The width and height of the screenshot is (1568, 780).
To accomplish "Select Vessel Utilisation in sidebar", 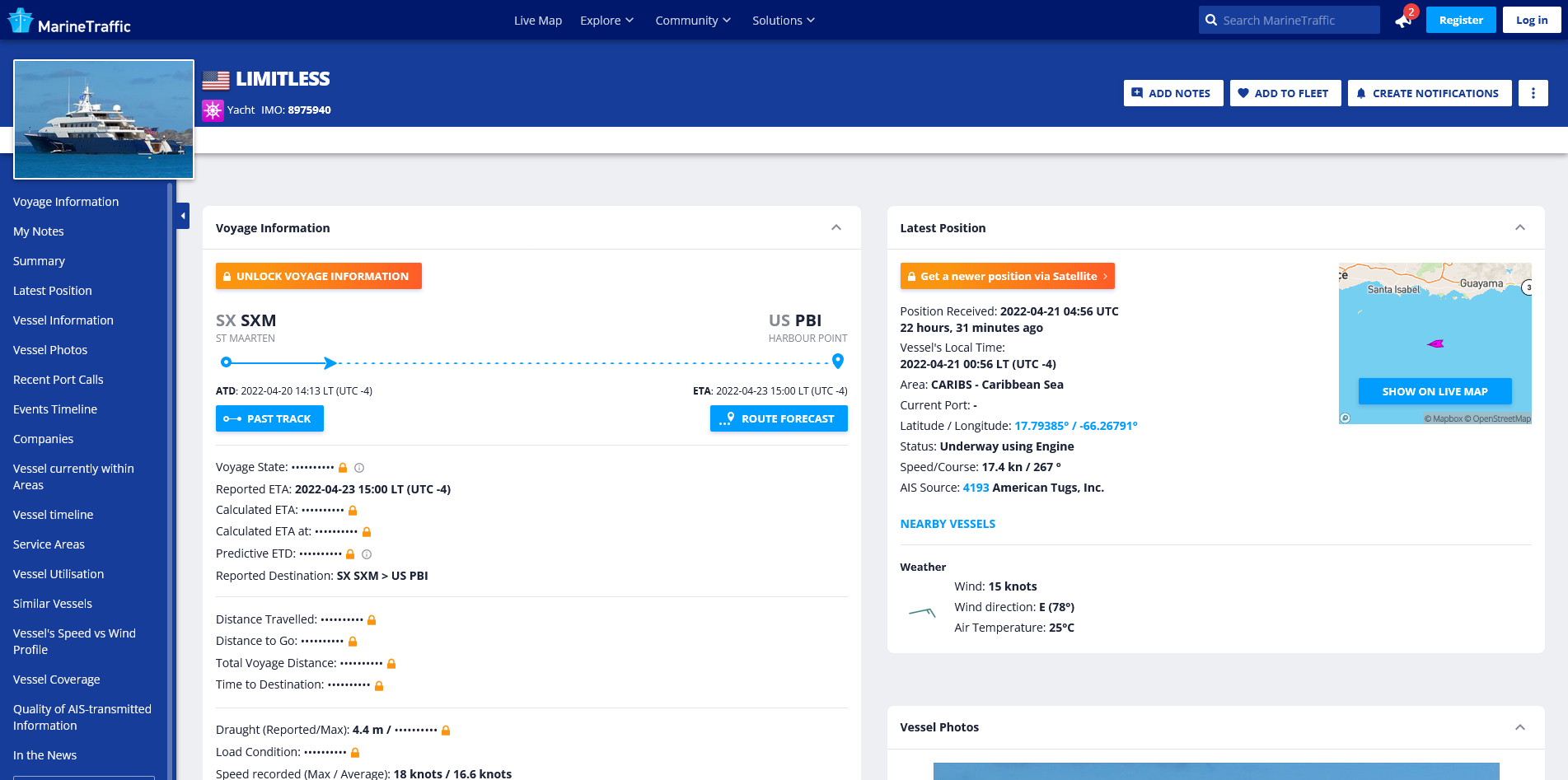I will 59,574.
